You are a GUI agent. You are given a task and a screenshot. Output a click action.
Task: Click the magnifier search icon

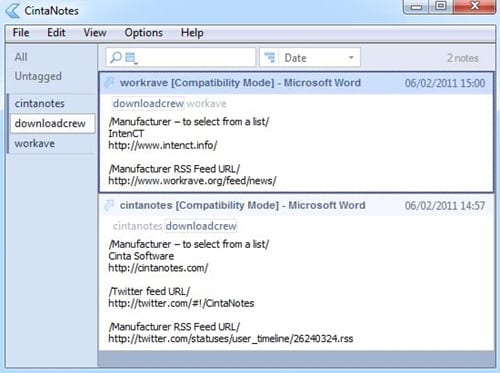tap(116, 57)
